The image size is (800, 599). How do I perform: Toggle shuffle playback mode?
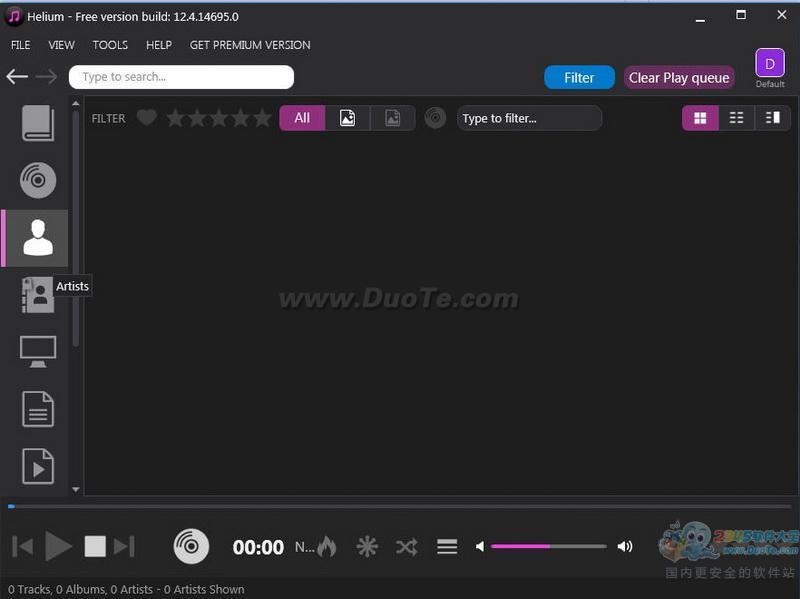406,547
